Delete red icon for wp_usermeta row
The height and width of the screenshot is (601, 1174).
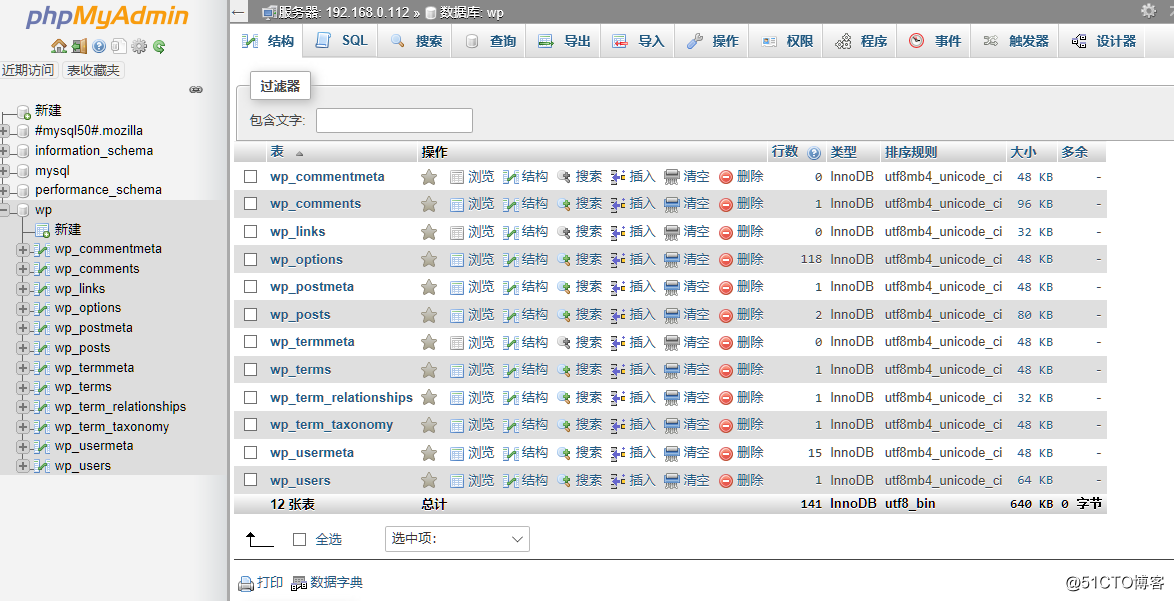[x=726, y=454]
